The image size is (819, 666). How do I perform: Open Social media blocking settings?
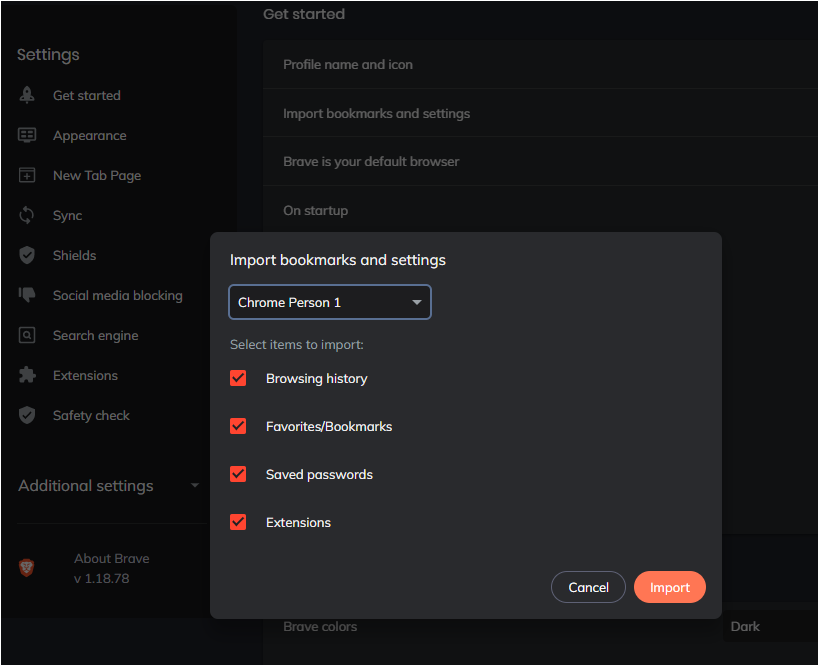point(118,295)
